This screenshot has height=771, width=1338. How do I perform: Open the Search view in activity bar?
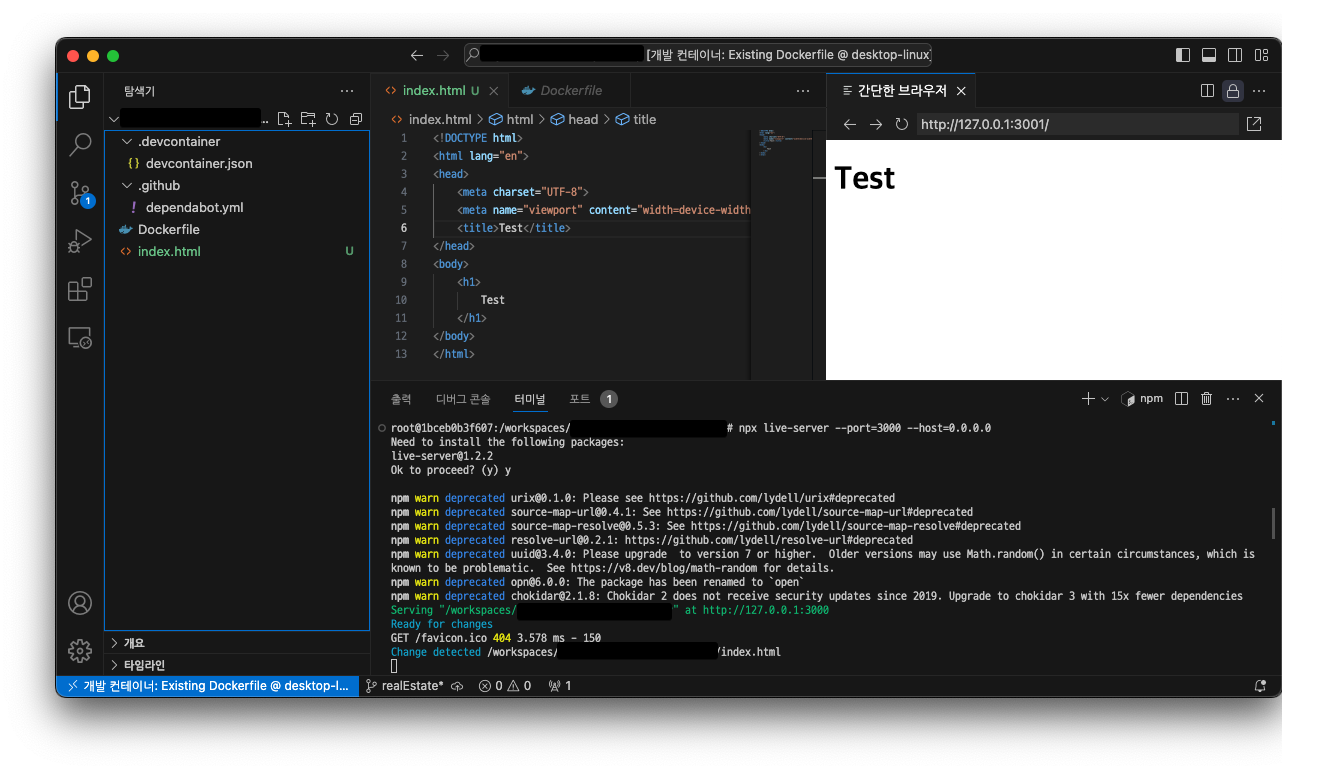point(80,145)
